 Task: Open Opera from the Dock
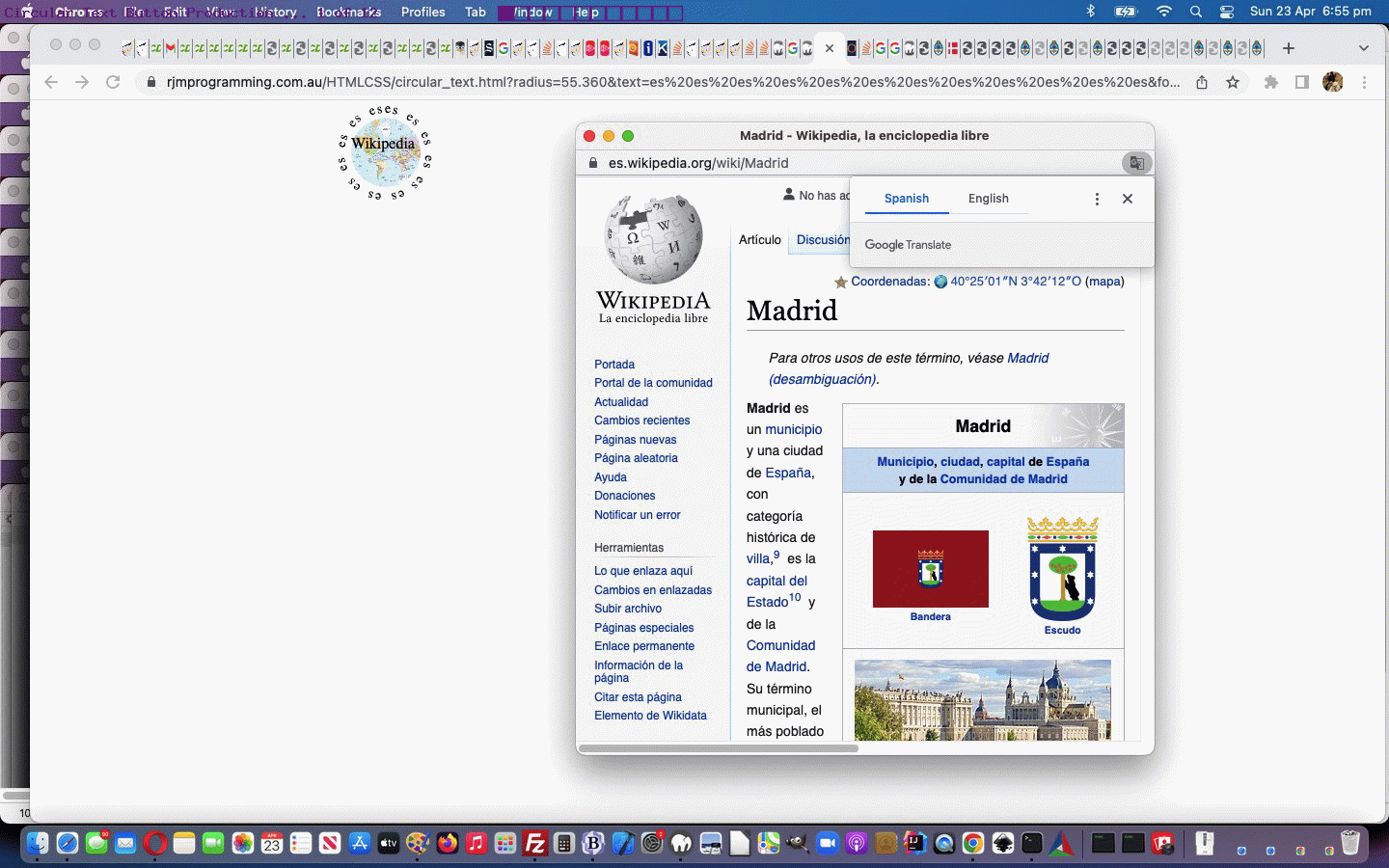point(154,844)
